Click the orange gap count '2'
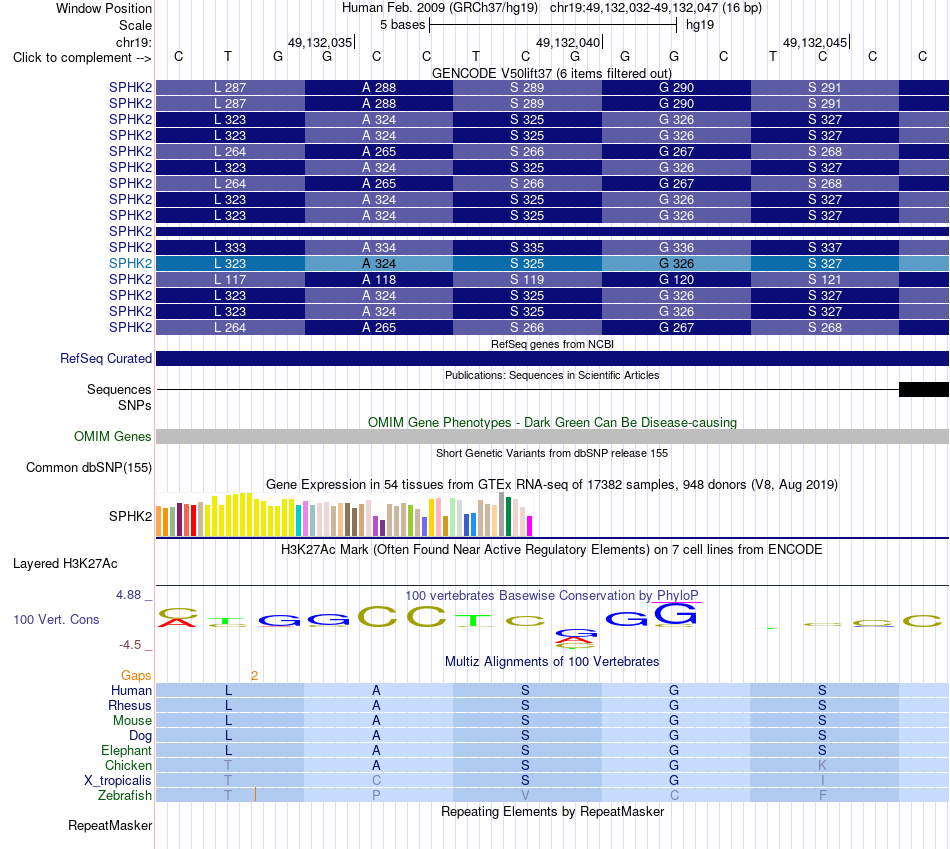Viewport: 950px width, 849px height. click(254, 676)
